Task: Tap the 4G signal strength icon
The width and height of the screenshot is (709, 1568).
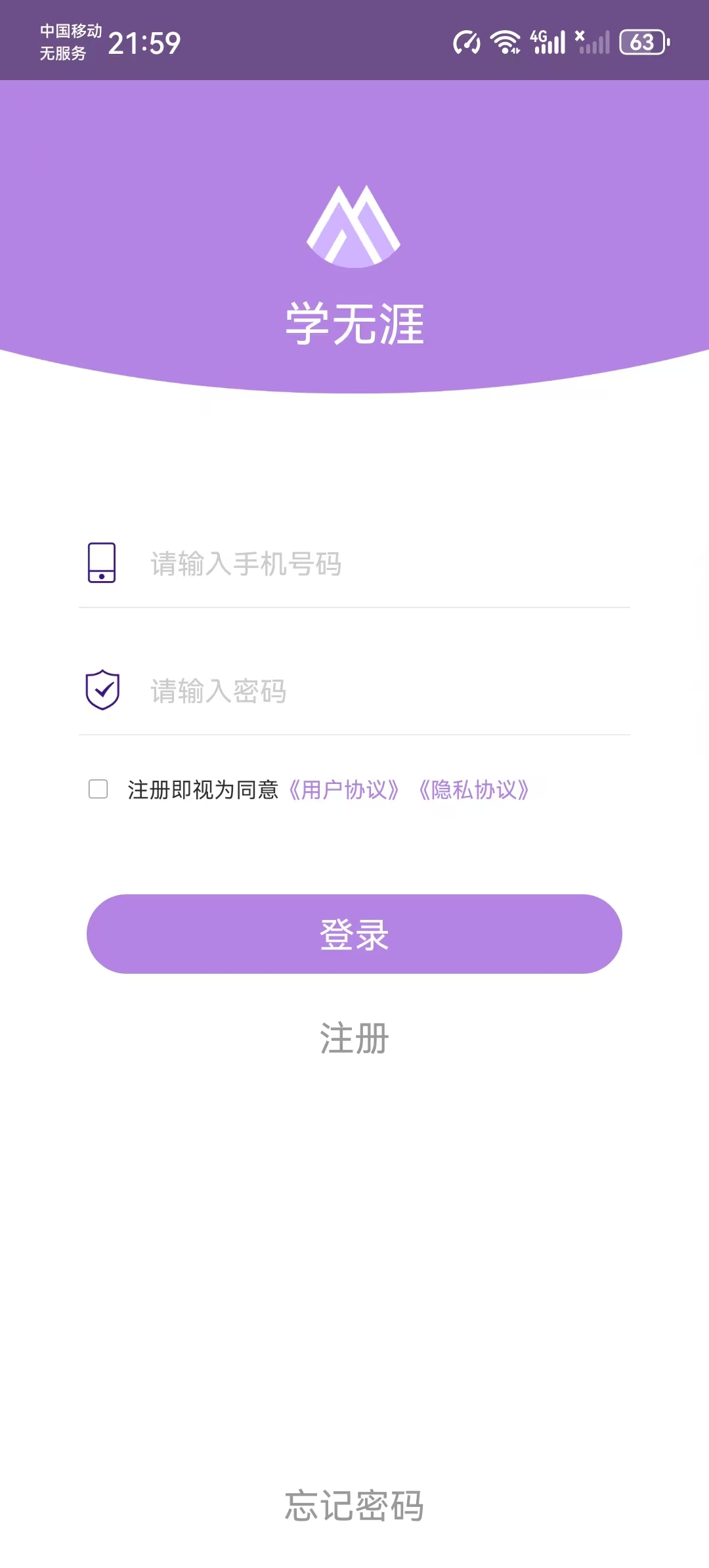Action: (x=548, y=43)
